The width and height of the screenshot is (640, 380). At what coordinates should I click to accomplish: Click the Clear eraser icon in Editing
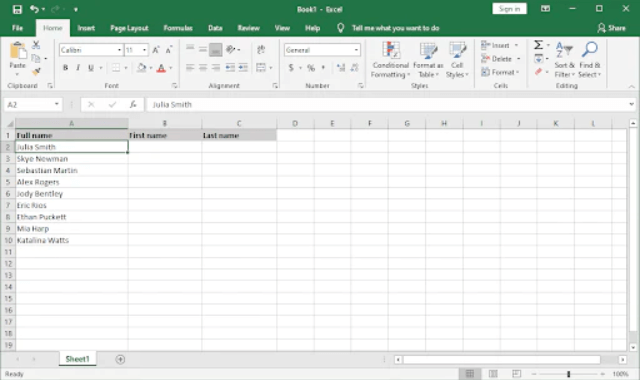(538, 72)
